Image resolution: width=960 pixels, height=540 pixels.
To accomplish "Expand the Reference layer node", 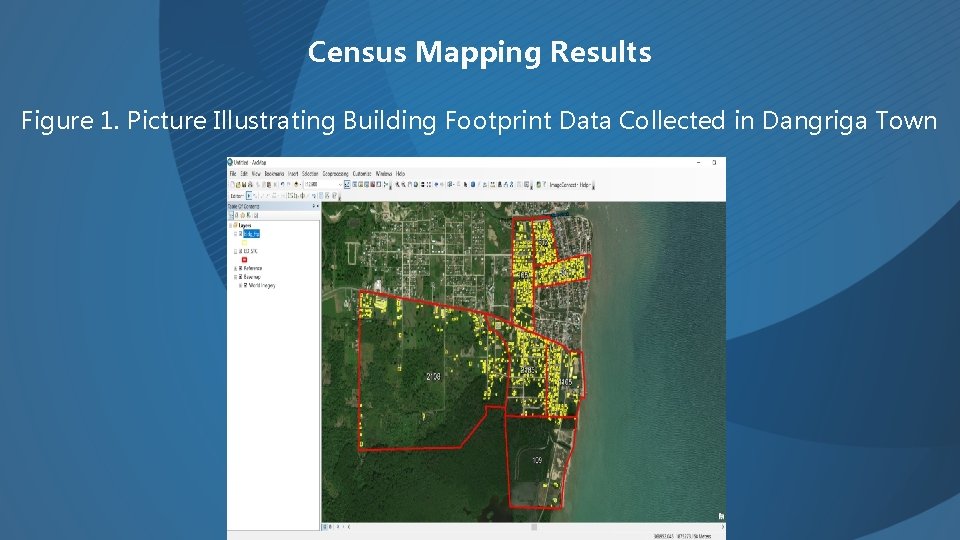I will (235, 268).
